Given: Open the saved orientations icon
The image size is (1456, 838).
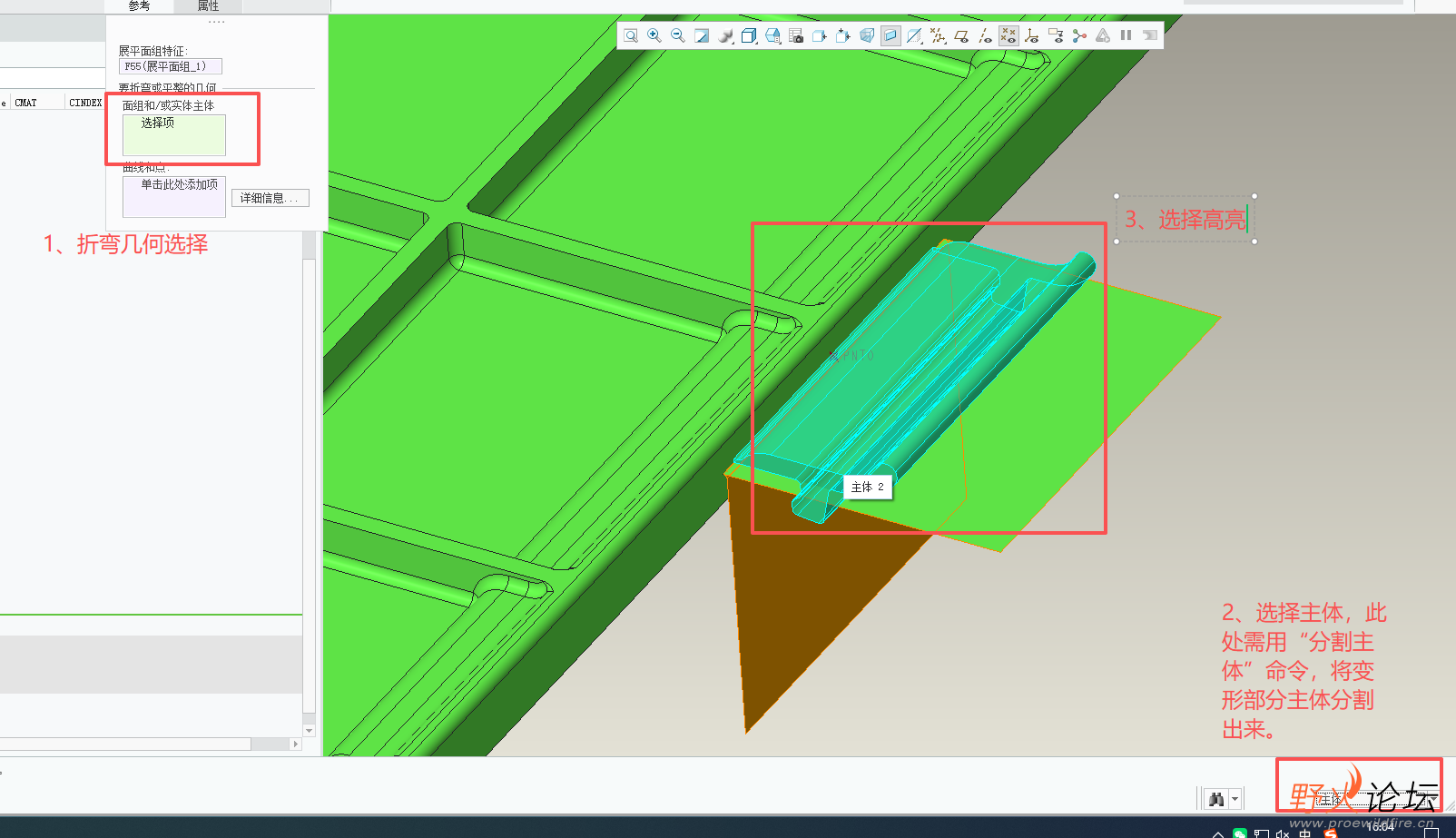Looking at the screenshot, I should (x=772, y=35).
